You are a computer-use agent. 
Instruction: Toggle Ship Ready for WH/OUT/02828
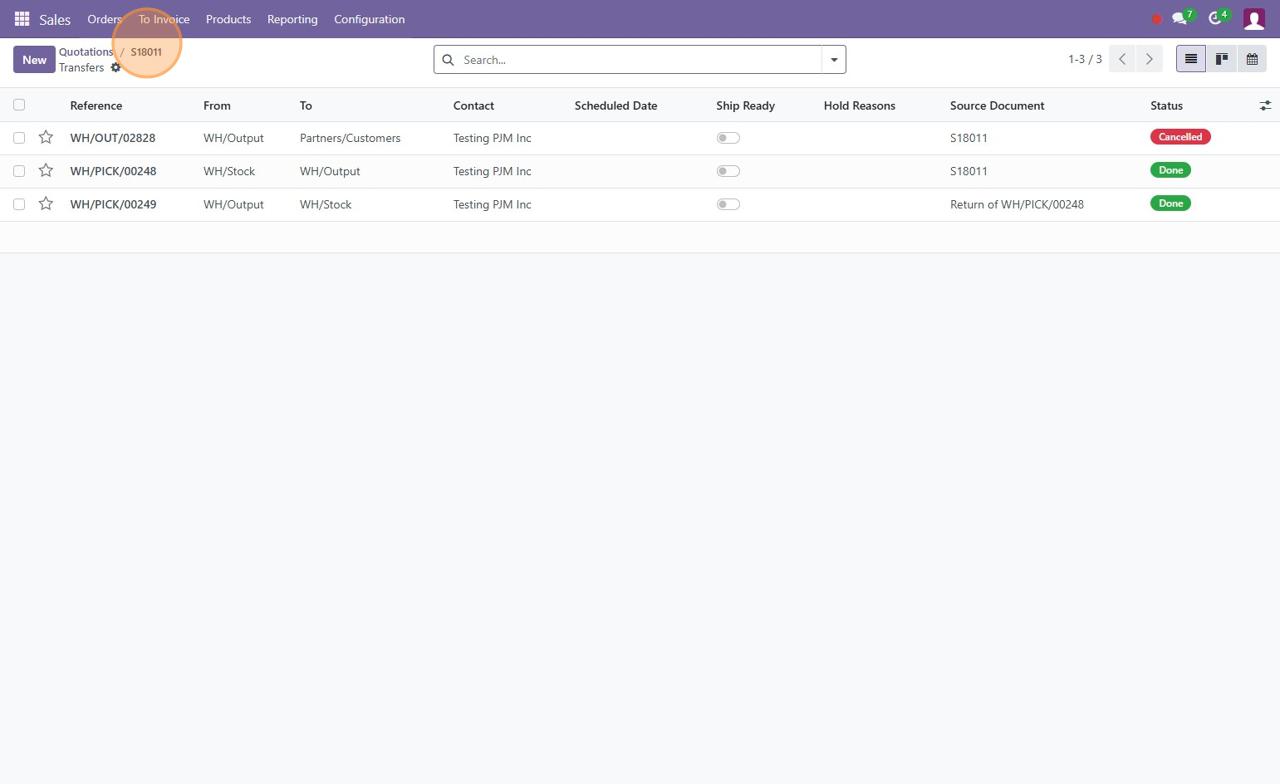(728, 138)
